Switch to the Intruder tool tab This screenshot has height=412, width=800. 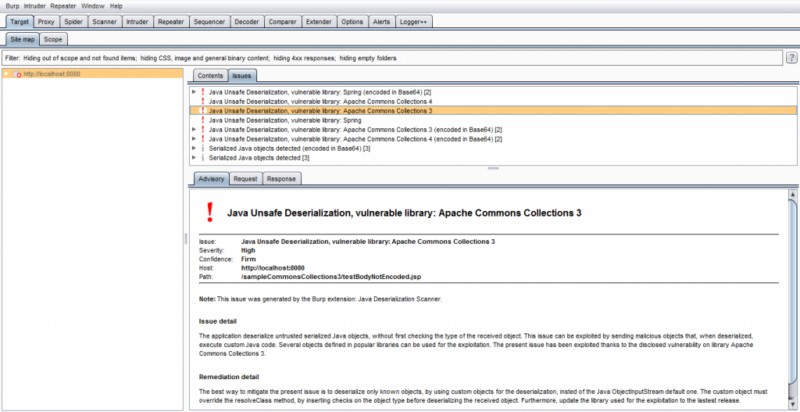[137, 22]
